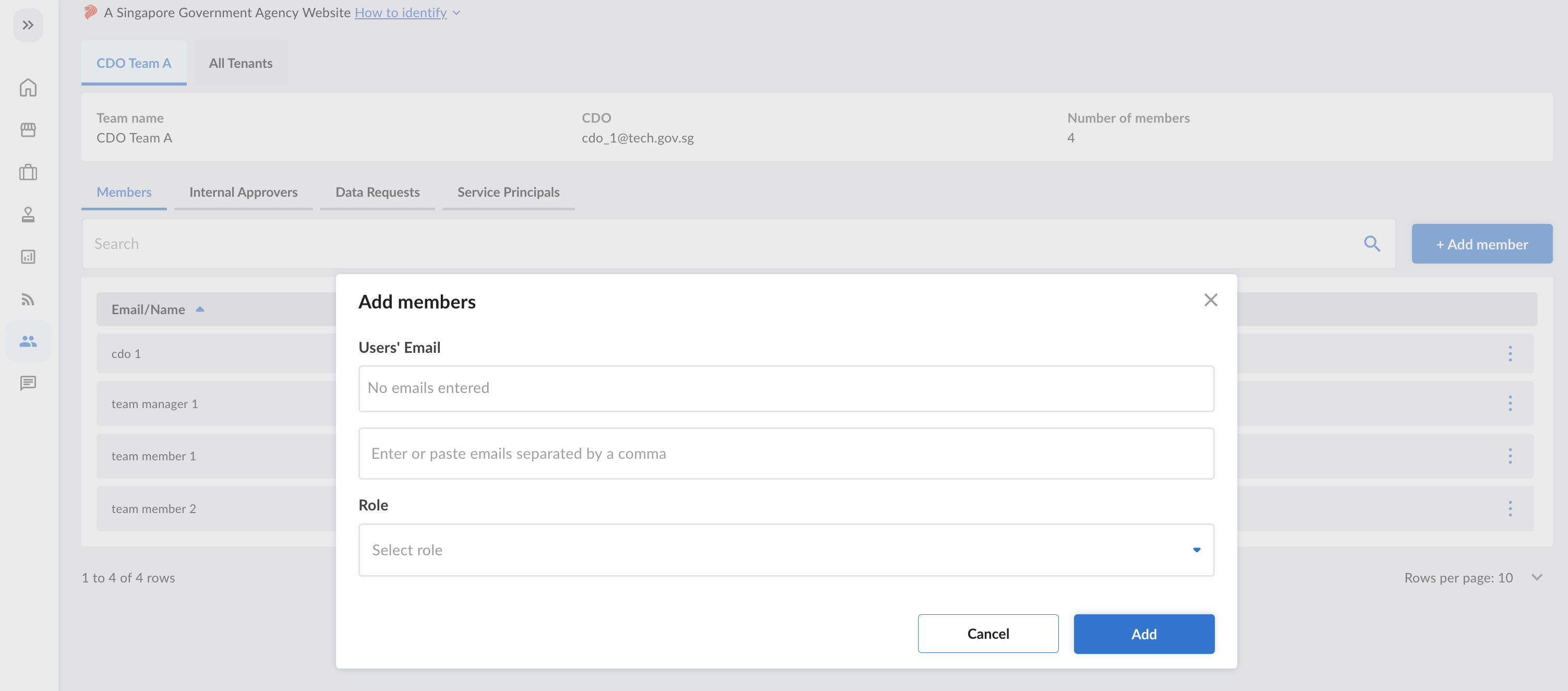
Task: Open the Home icon in sidebar
Action: (28, 88)
